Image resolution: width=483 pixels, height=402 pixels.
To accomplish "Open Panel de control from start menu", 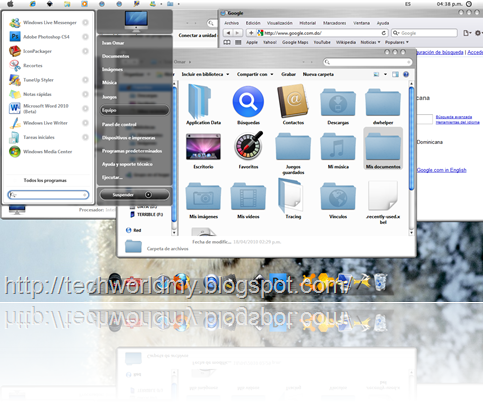I will (x=119, y=124).
